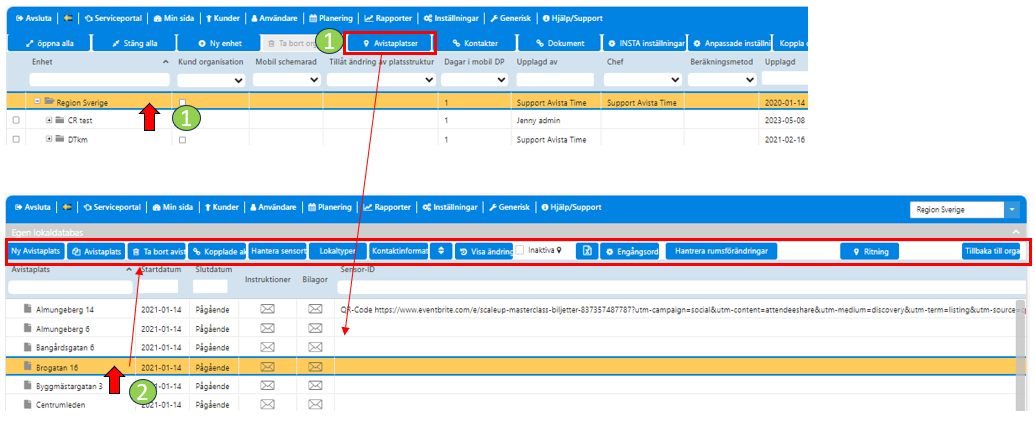Screen dimensions: 1035x423
Task: Collapse the Egen lokaldatabas panel
Action: point(1016,232)
